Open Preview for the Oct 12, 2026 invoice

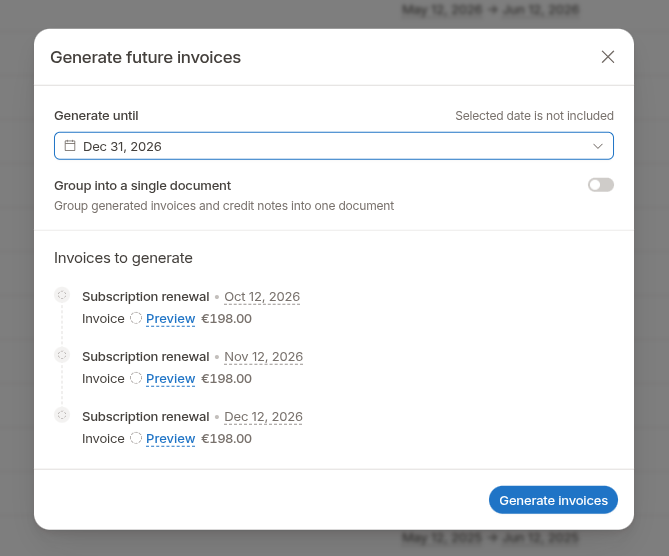170,319
